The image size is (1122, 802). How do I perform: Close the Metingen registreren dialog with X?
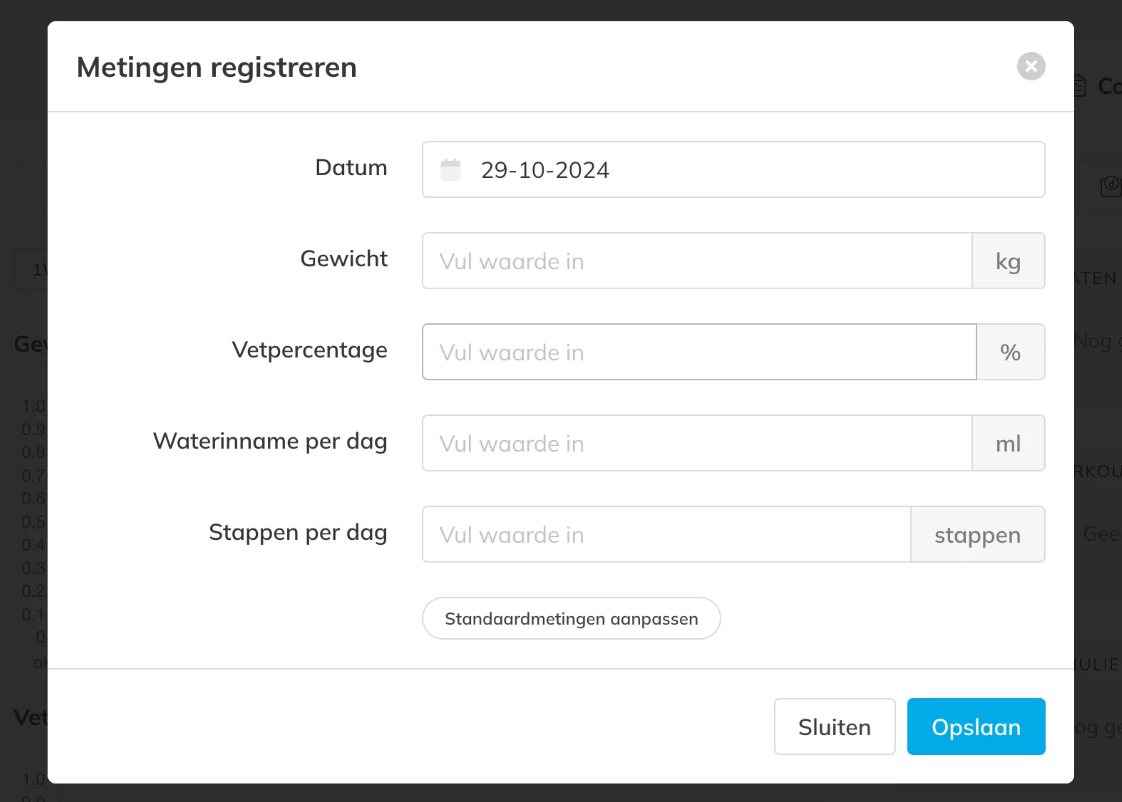(x=1031, y=66)
